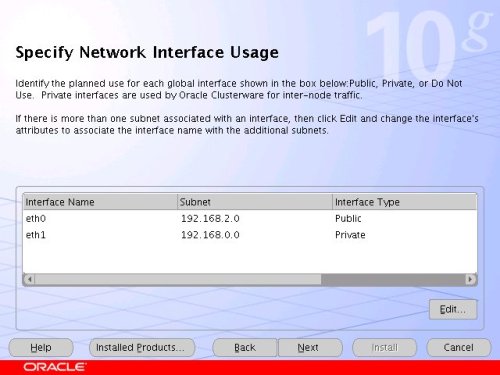Proceed with the Next button
Screen dimensions: 500x375
point(310,347)
